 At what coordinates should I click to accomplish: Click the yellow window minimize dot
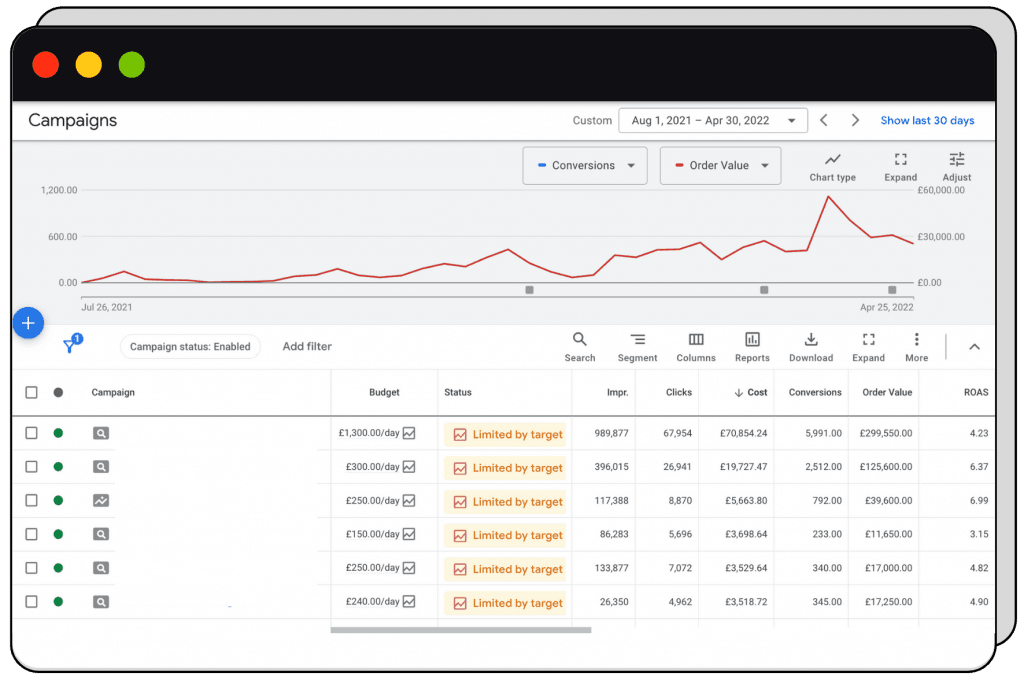89,65
